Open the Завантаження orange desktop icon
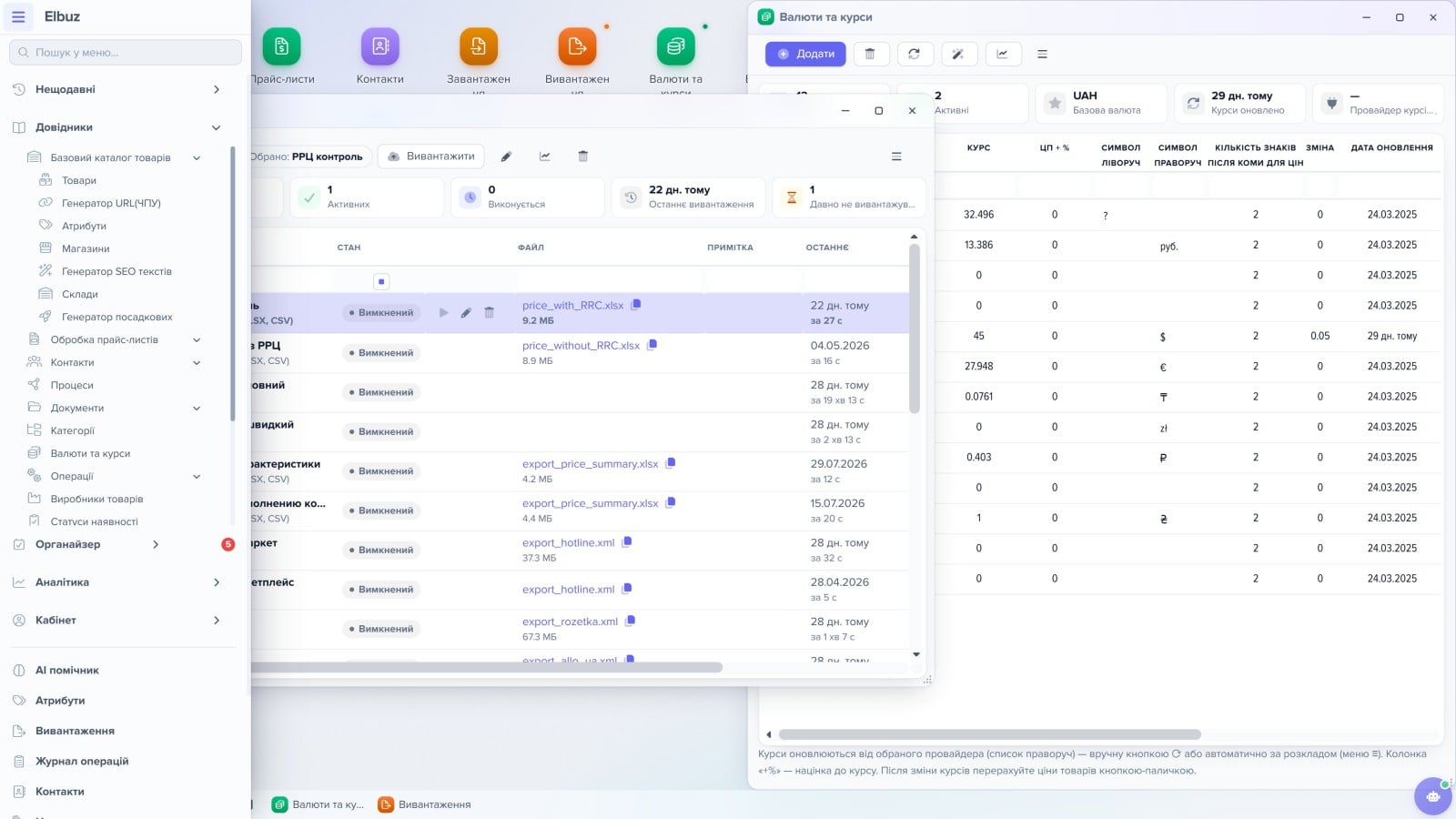 [479, 46]
